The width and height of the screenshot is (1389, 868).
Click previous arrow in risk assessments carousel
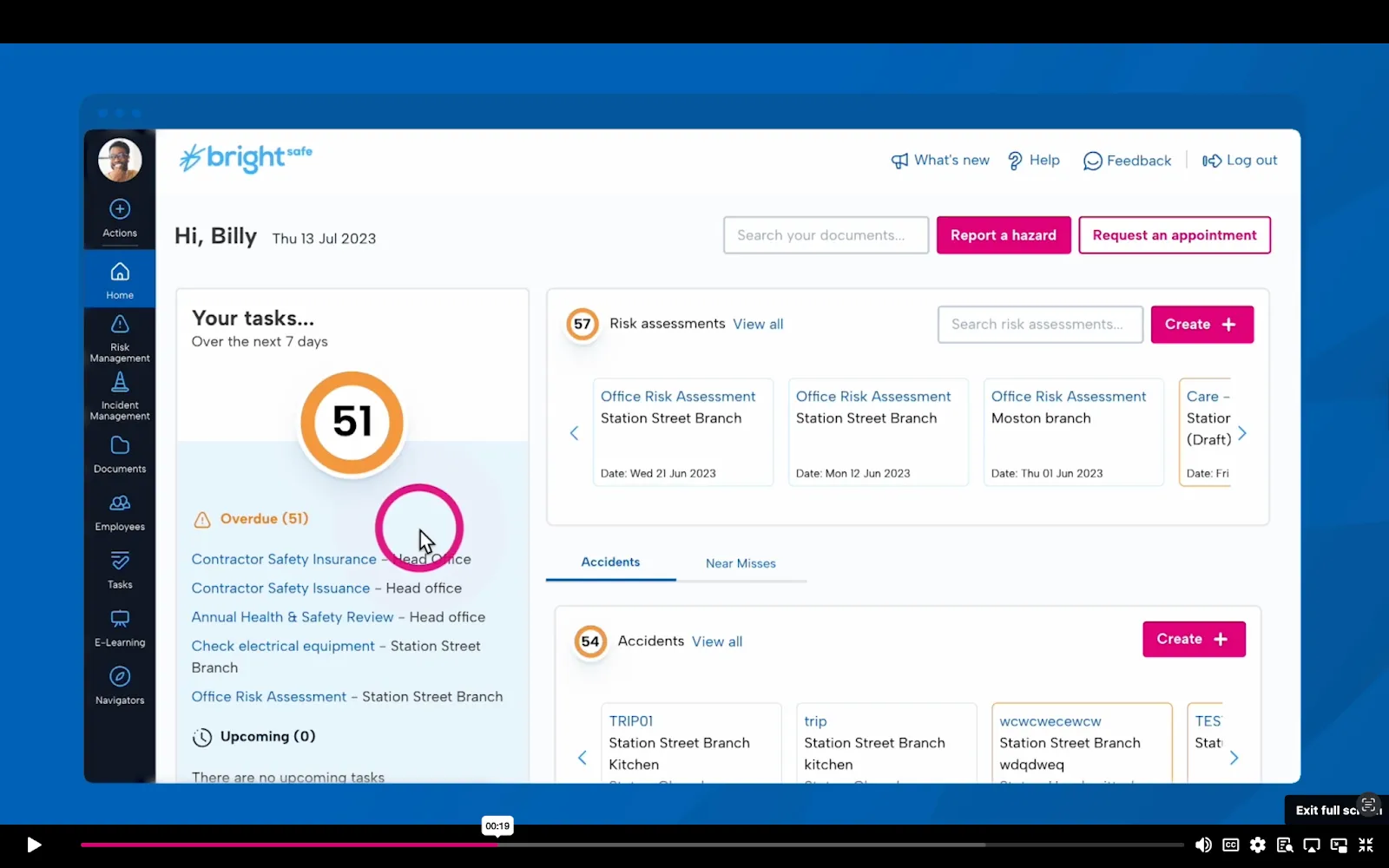coord(574,433)
